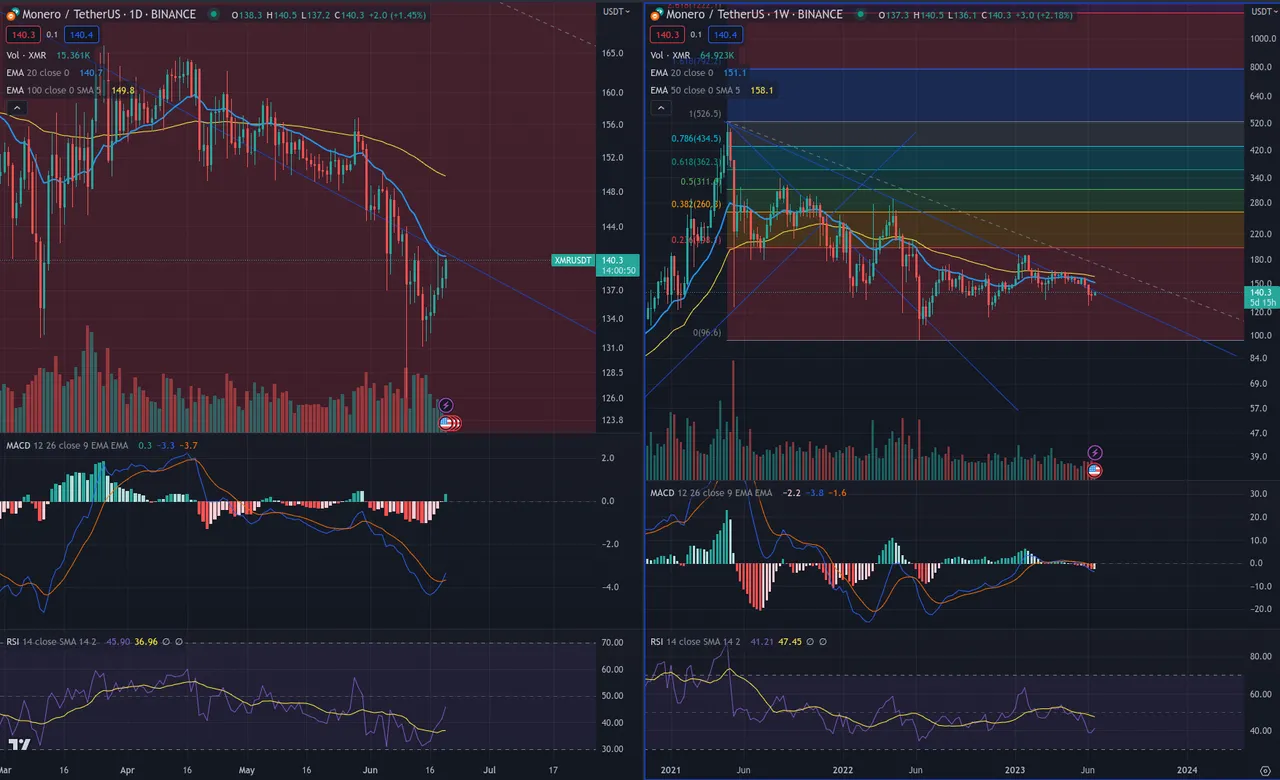Click the 165.0 label on the 1D price axis
Image resolution: width=1280 pixels, height=780 pixels.
pos(613,53)
